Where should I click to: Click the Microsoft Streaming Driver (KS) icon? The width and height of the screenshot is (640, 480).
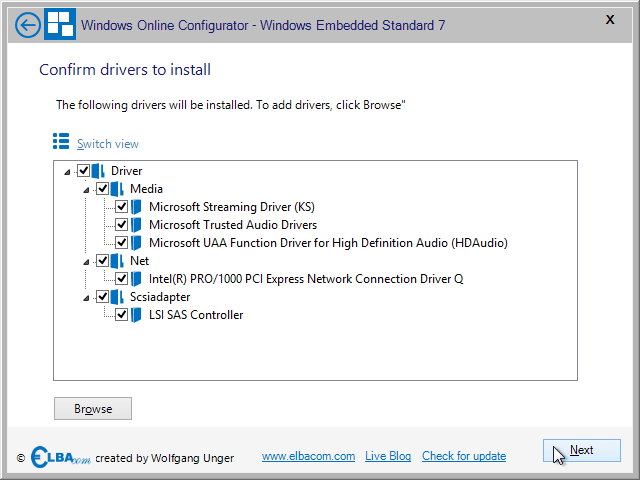136,207
